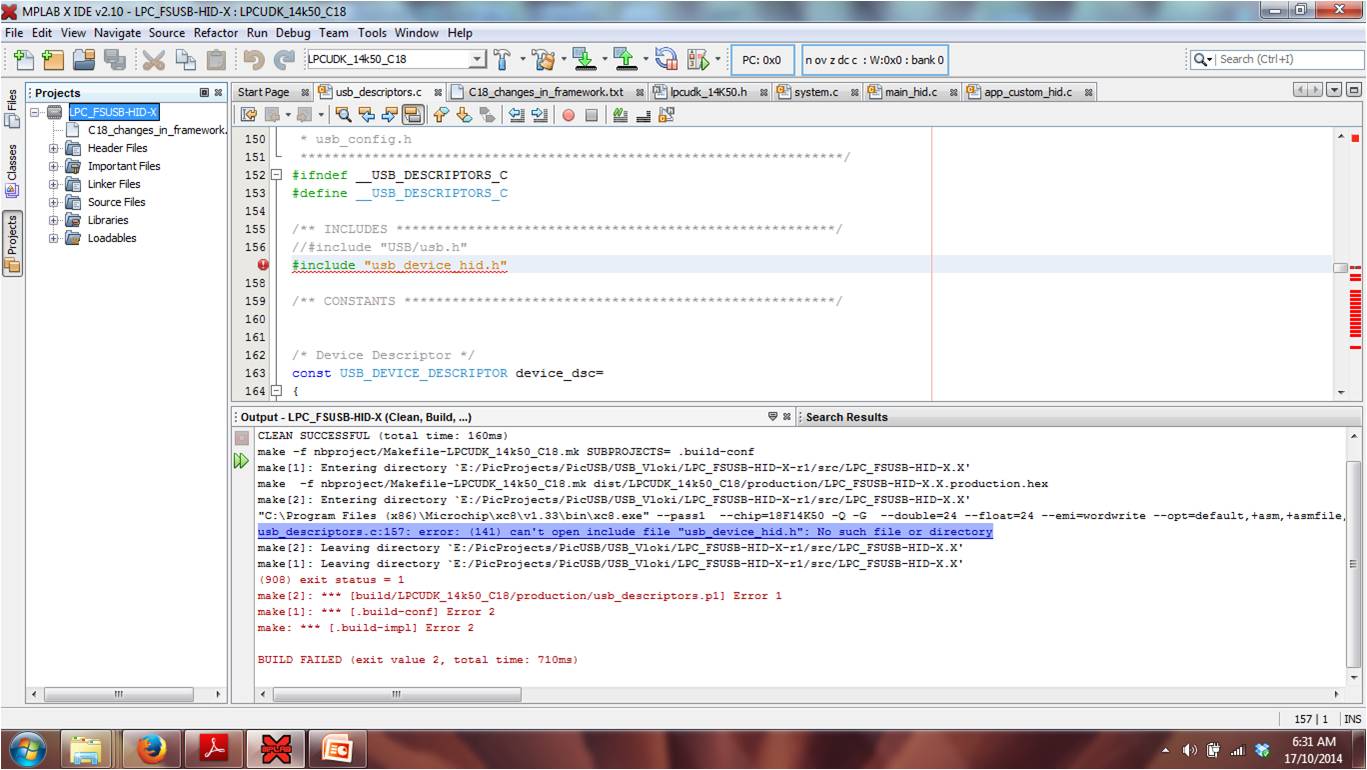The width and height of the screenshot is (1367, 770).
Task: Expand the Source Files folder
Action: (x=54, y=202)
